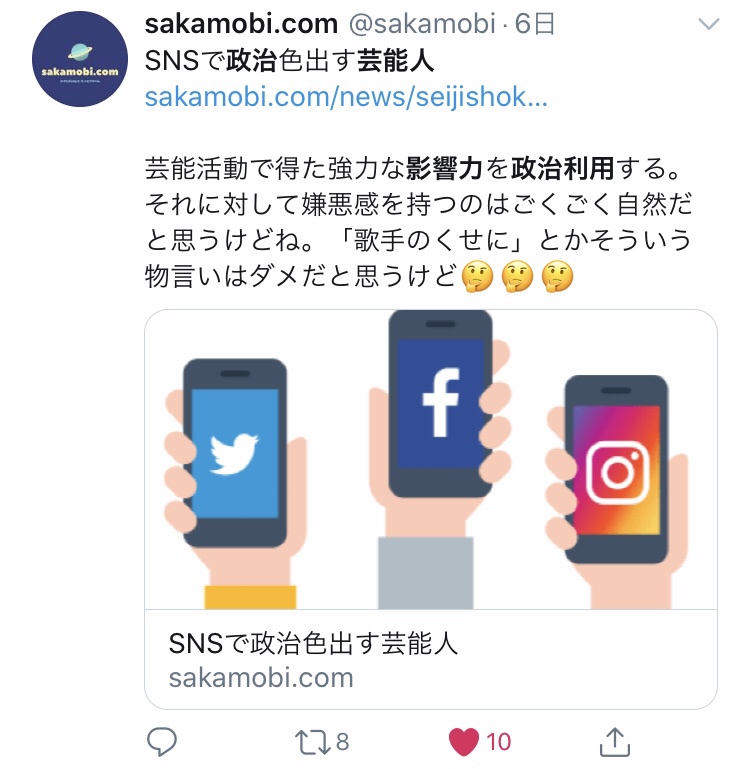The width and height of the screenshot is (750, 769).
Task: Select tweet headline SNSで政治色出す芸能人
Action: [289, 61]
